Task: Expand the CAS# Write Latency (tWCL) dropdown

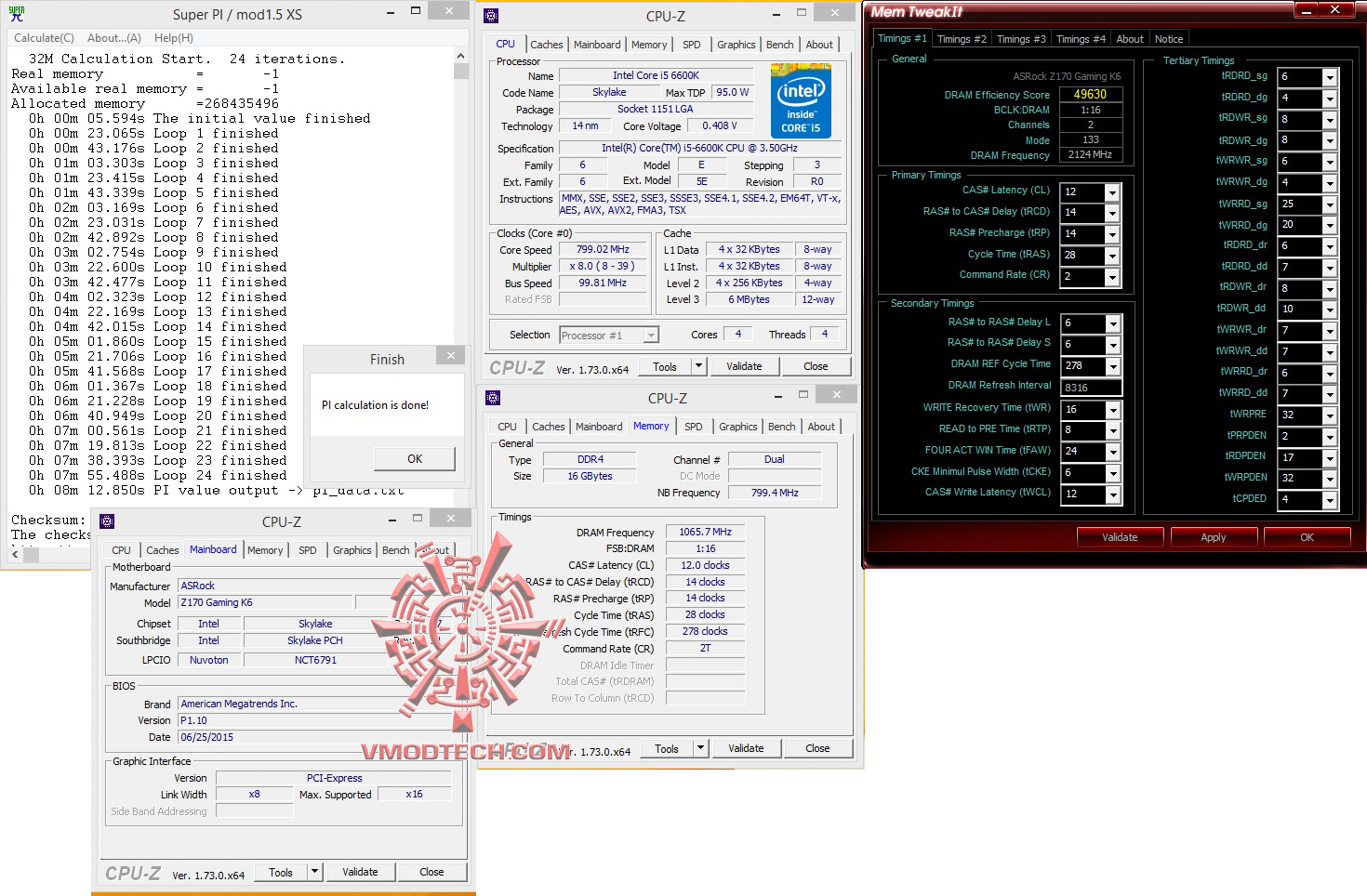Action: click(x=1112, y=495)
